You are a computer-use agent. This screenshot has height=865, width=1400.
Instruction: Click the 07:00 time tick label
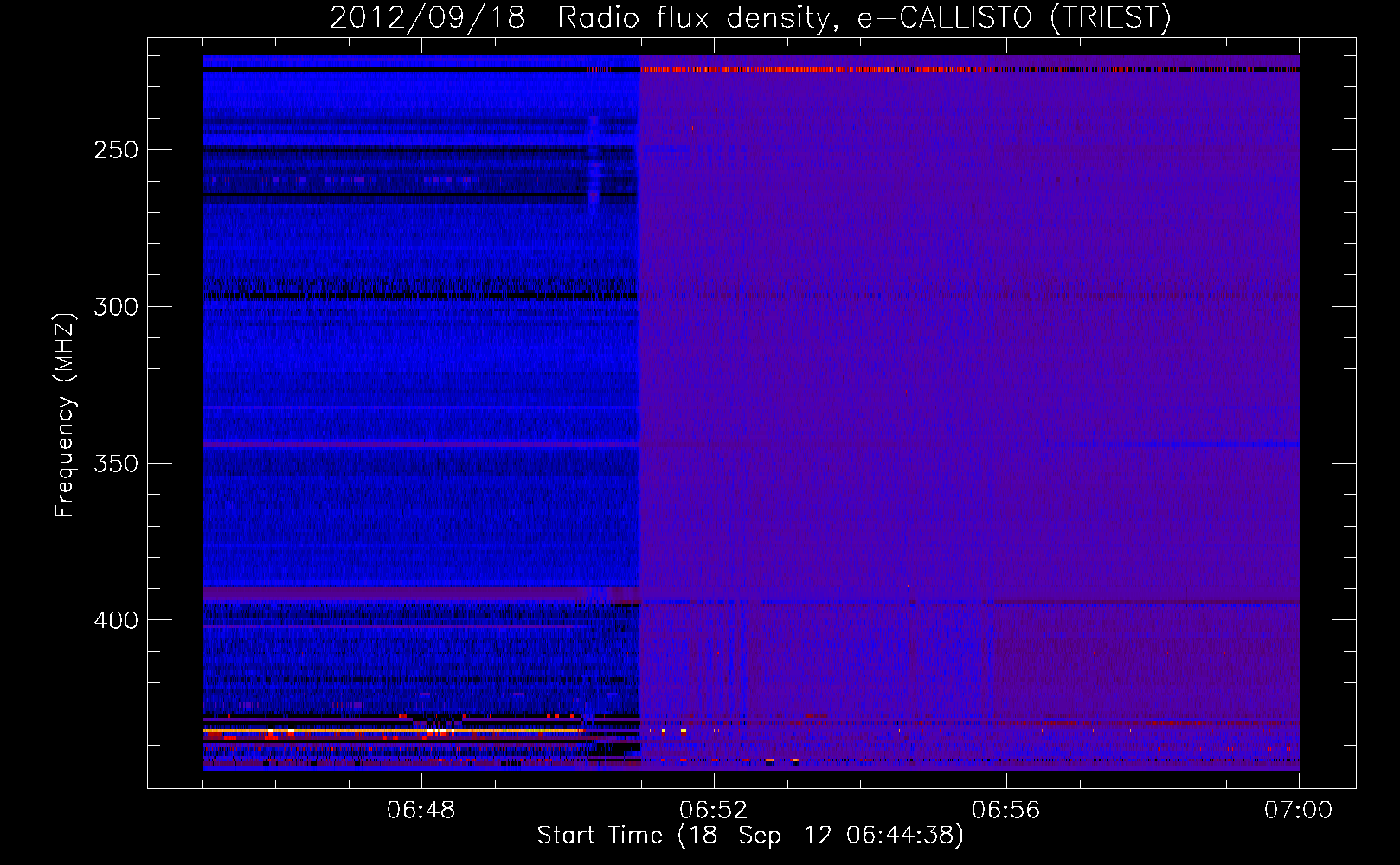pos(1298,811)
